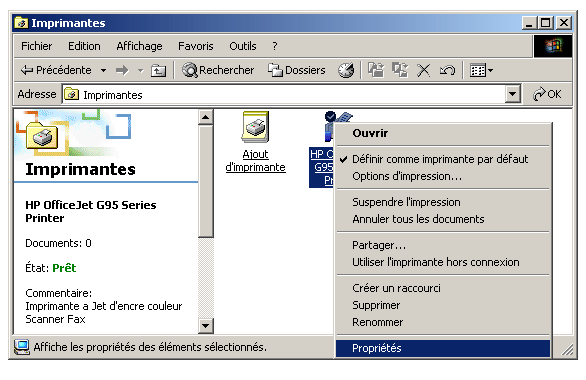Close the Imprimantes window
This screenshot has height=380, width=586.
tap(564, 23)
